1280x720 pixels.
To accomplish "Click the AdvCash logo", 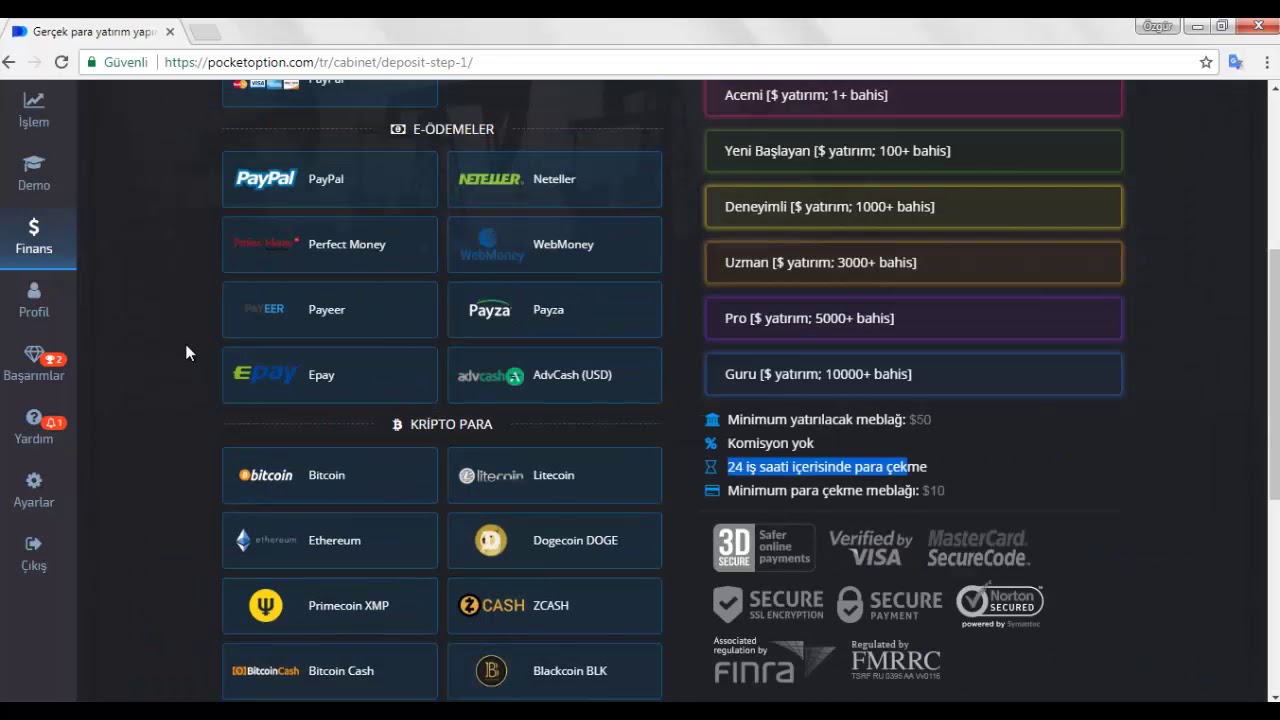I will pos(490,376).
